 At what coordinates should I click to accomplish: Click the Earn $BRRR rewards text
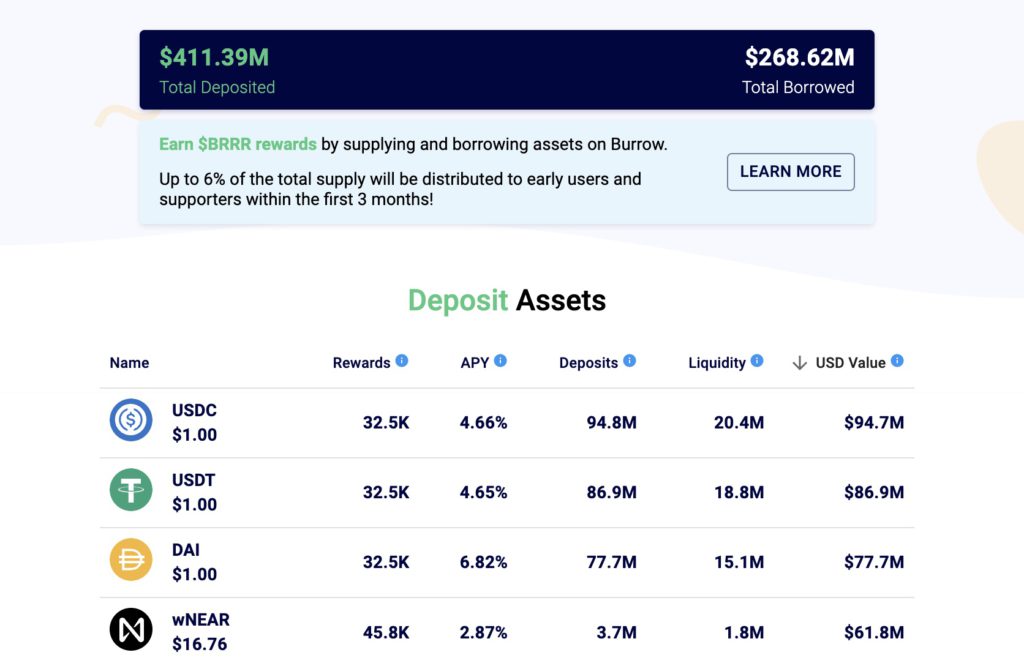pyautogui.click(x=238, y=144)
